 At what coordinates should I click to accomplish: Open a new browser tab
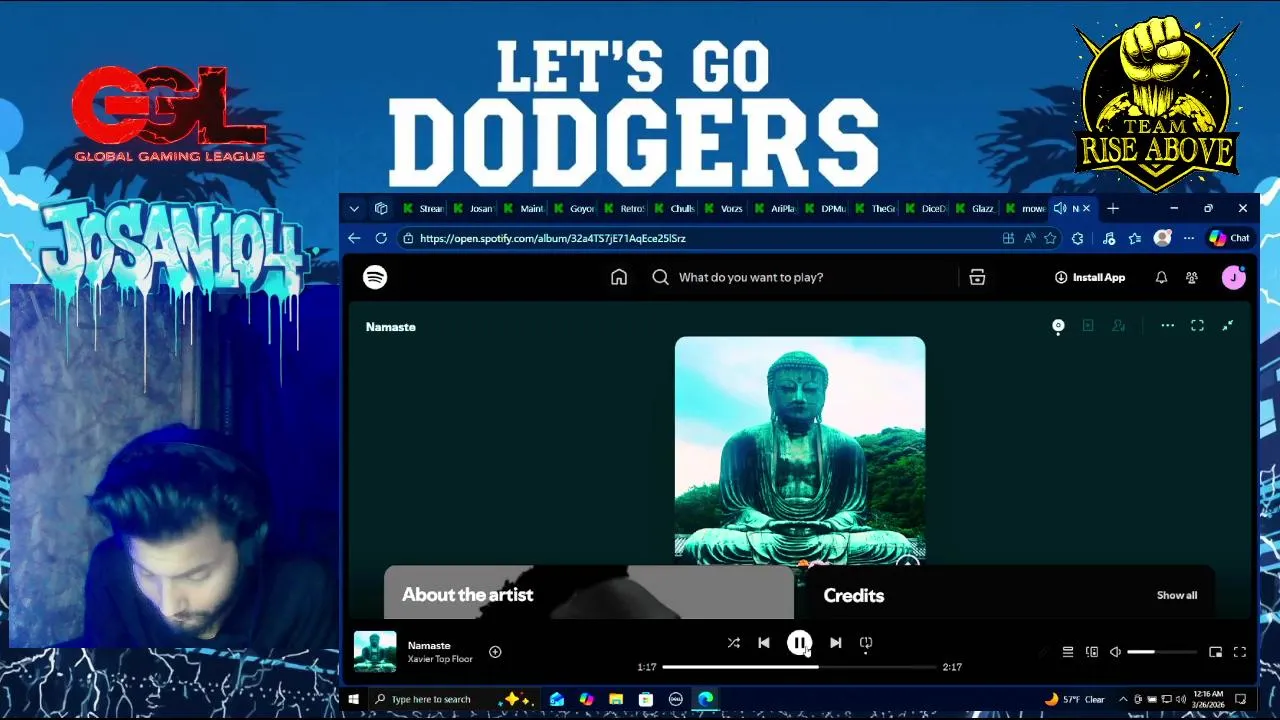[1113, 209]
